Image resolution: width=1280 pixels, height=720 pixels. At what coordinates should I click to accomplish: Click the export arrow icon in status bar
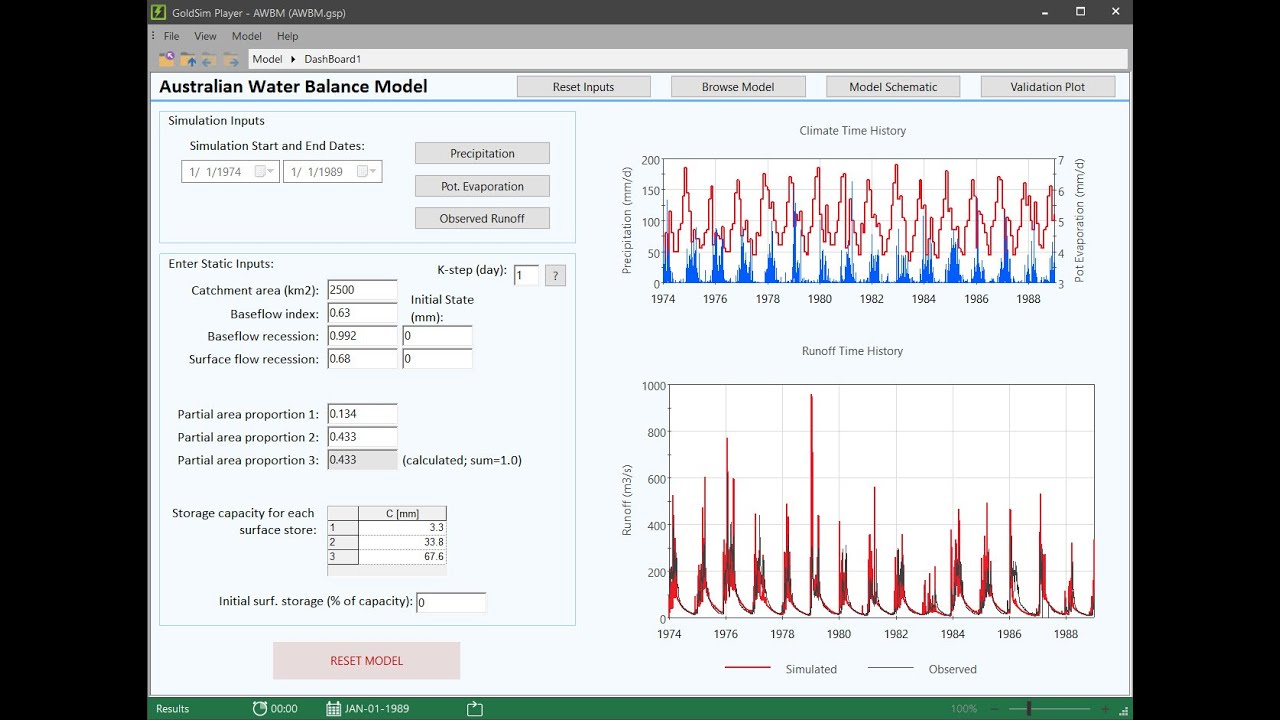click(475, 708)
